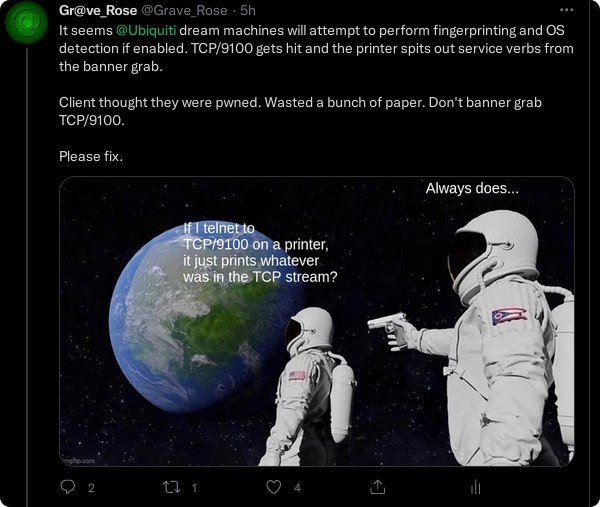Viewport: 600px width, 507px height.
Task: Click the green Gr@ve_Rose profile avatar
Action: (27, 23)
